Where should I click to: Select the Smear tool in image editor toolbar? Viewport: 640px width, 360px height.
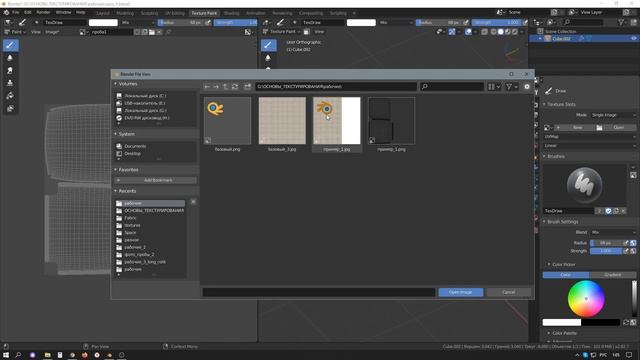pyautogui.click(x=10, y=71)
